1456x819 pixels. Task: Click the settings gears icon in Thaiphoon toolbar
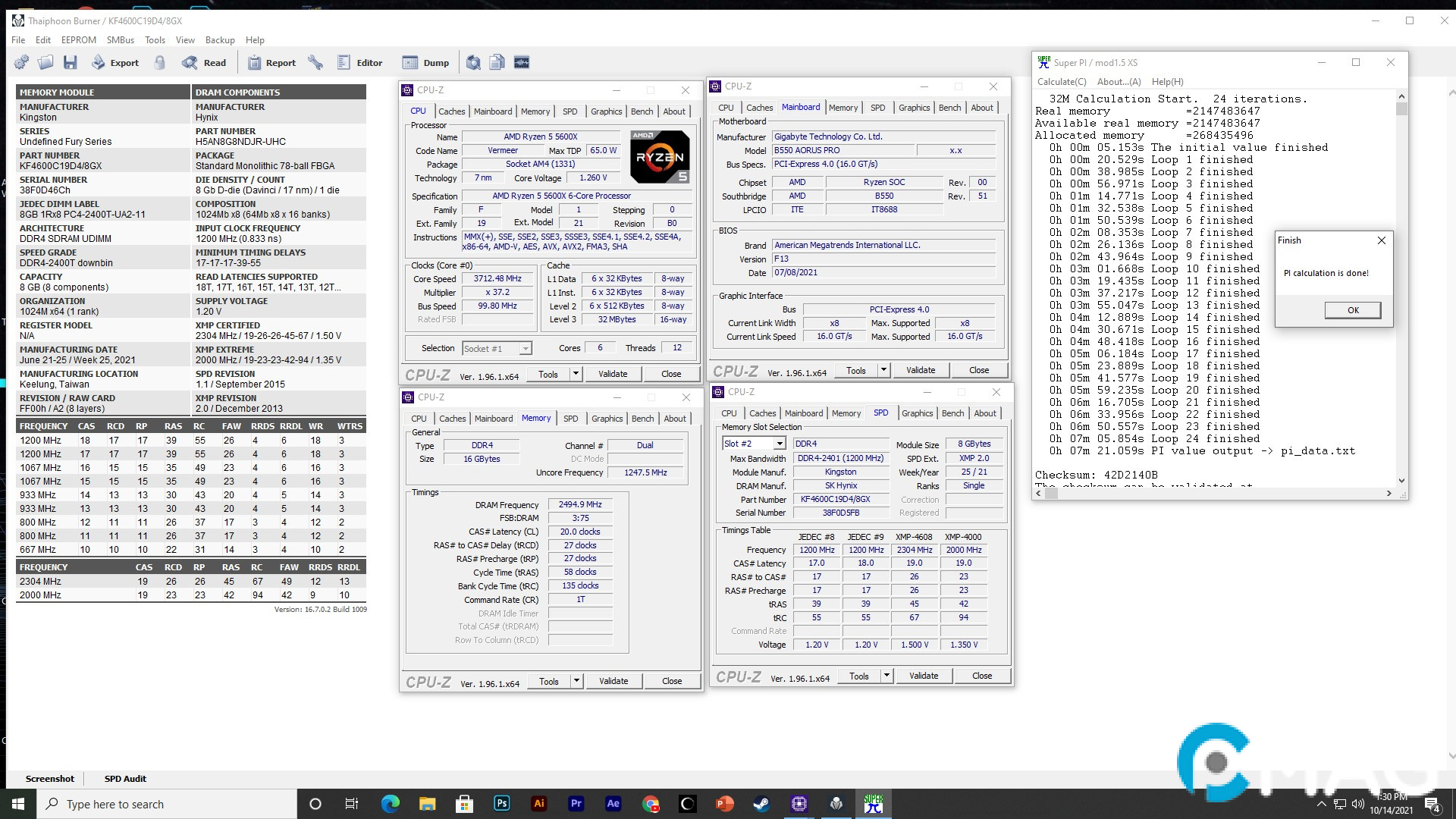(21, 62)
